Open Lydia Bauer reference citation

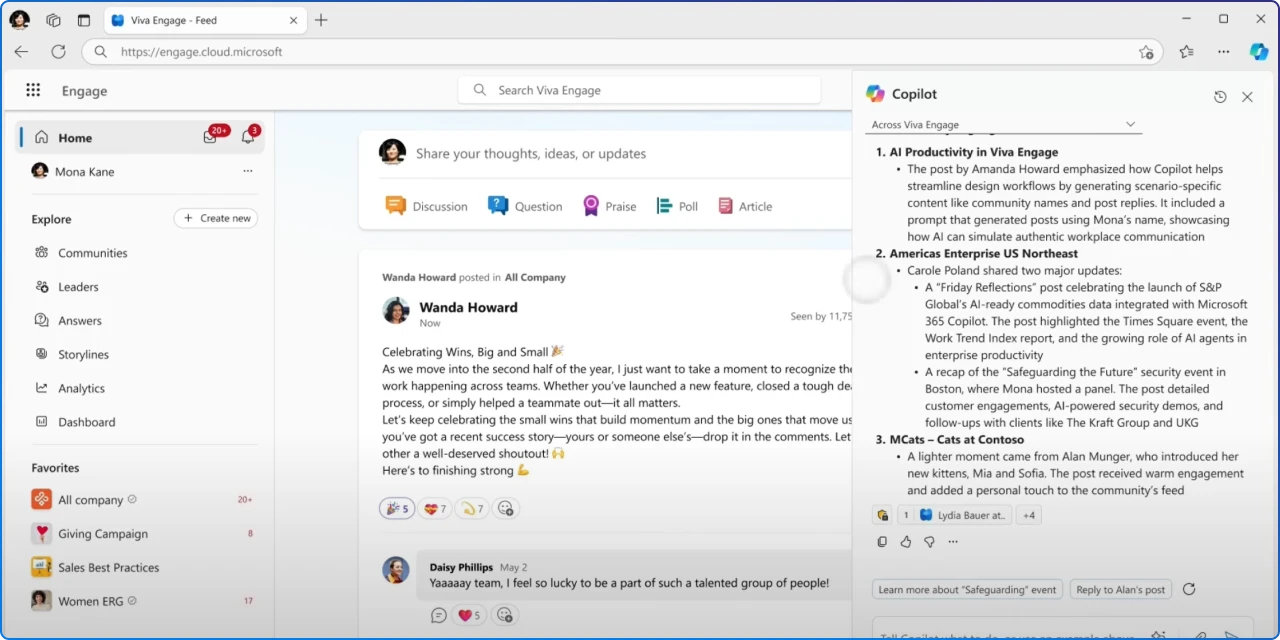click(963, 515)
